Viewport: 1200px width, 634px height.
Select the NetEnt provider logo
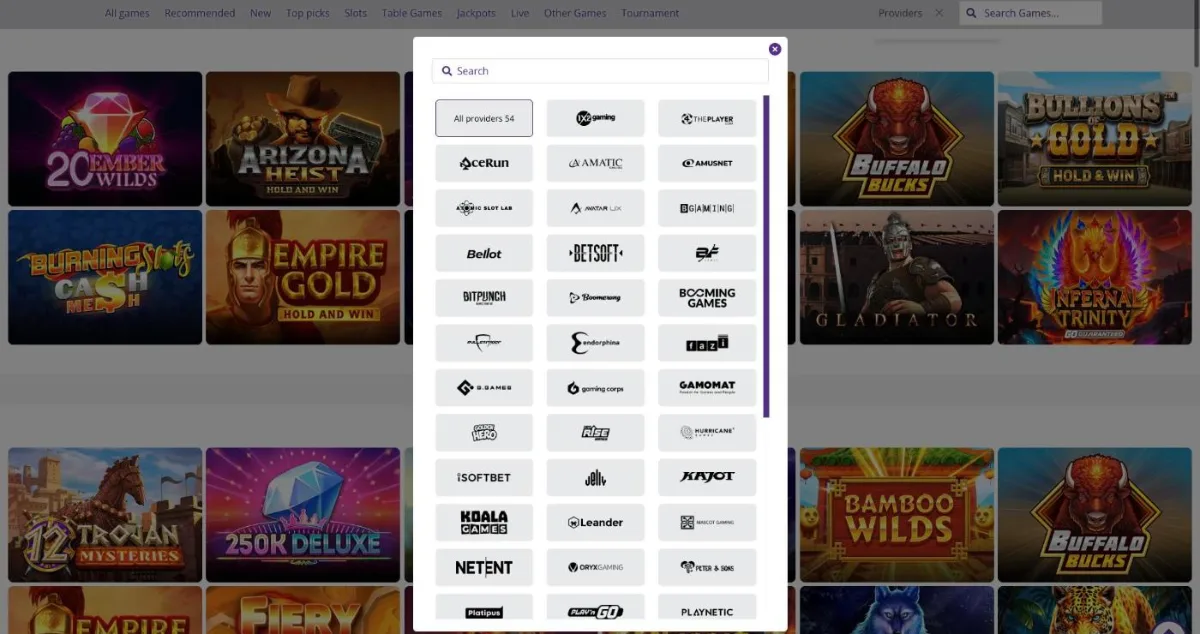coord(484,568)
